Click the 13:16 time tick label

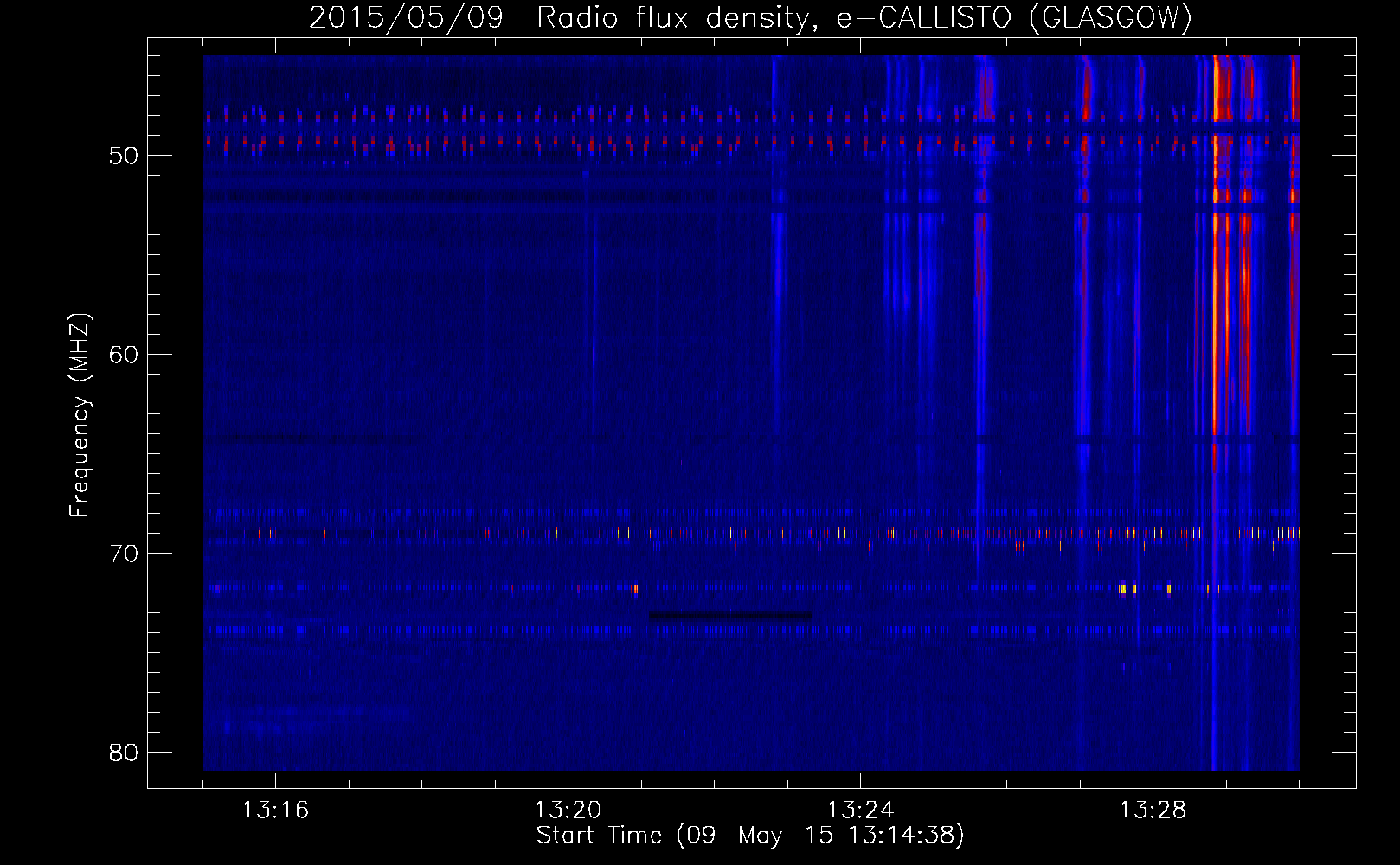tap(275, 810)
